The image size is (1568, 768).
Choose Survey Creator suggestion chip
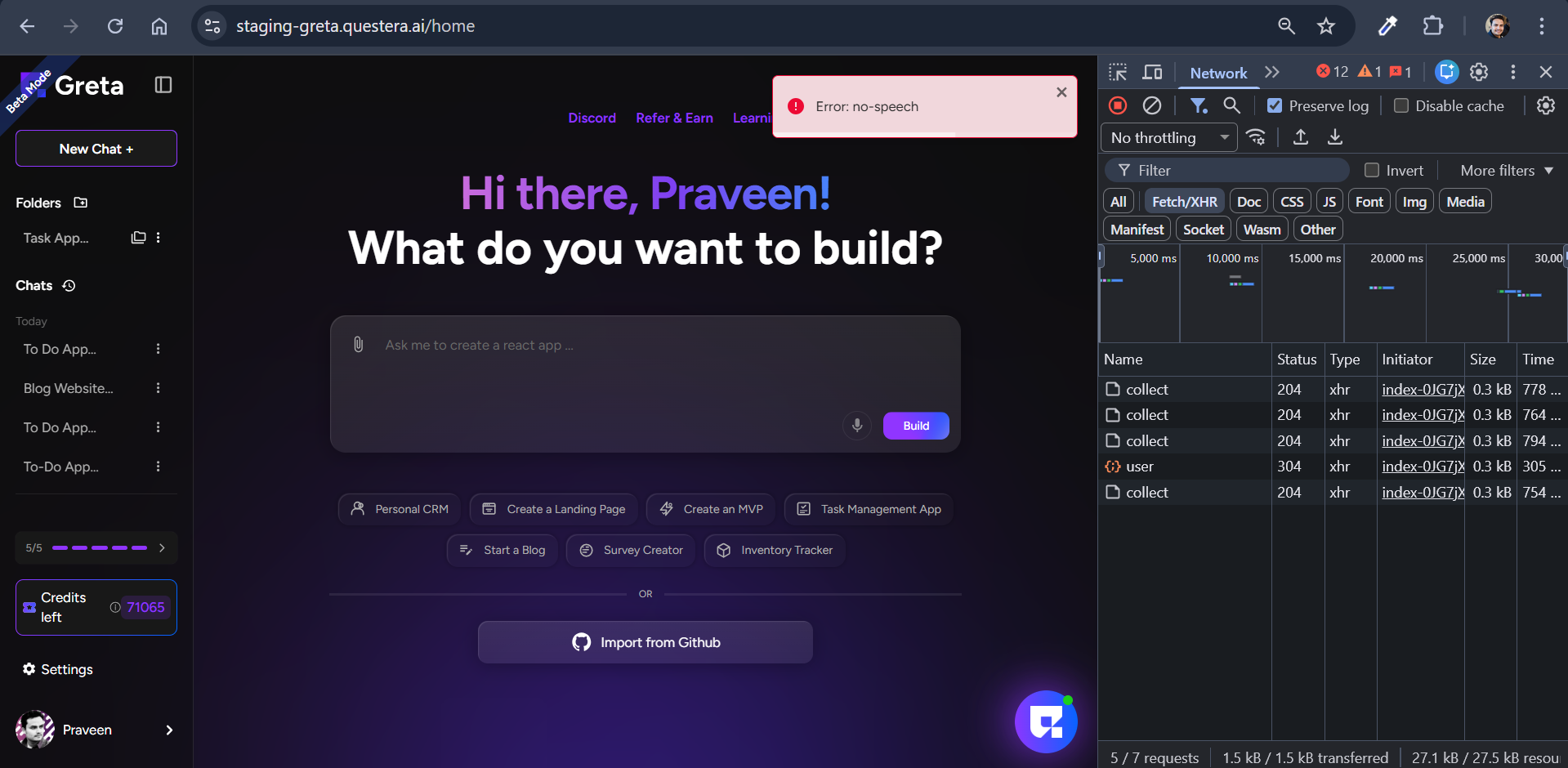tap(631, 551)
